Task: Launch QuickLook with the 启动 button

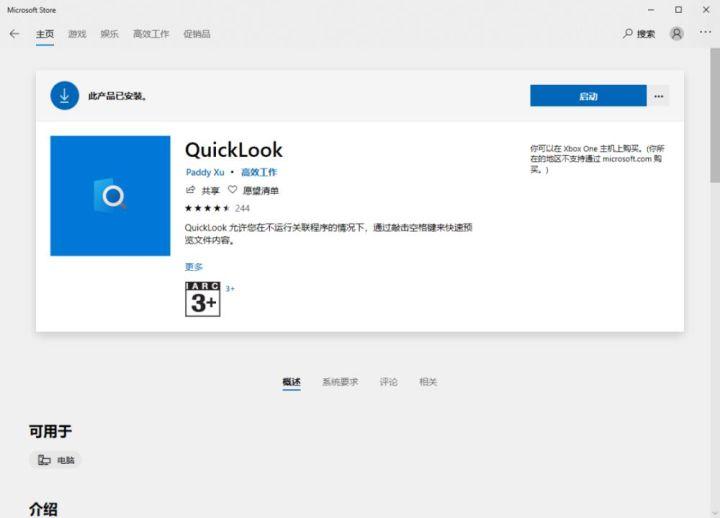Action: pos(588,96)
